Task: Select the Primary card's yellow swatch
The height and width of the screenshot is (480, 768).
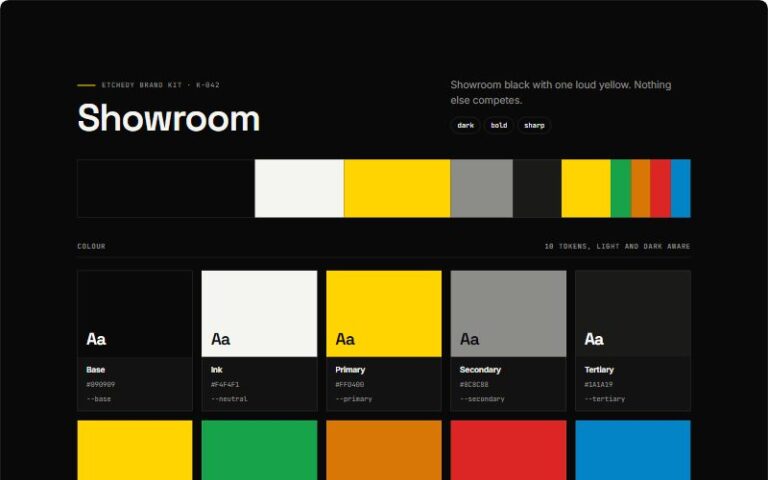Action: click(x=384, y=313)
